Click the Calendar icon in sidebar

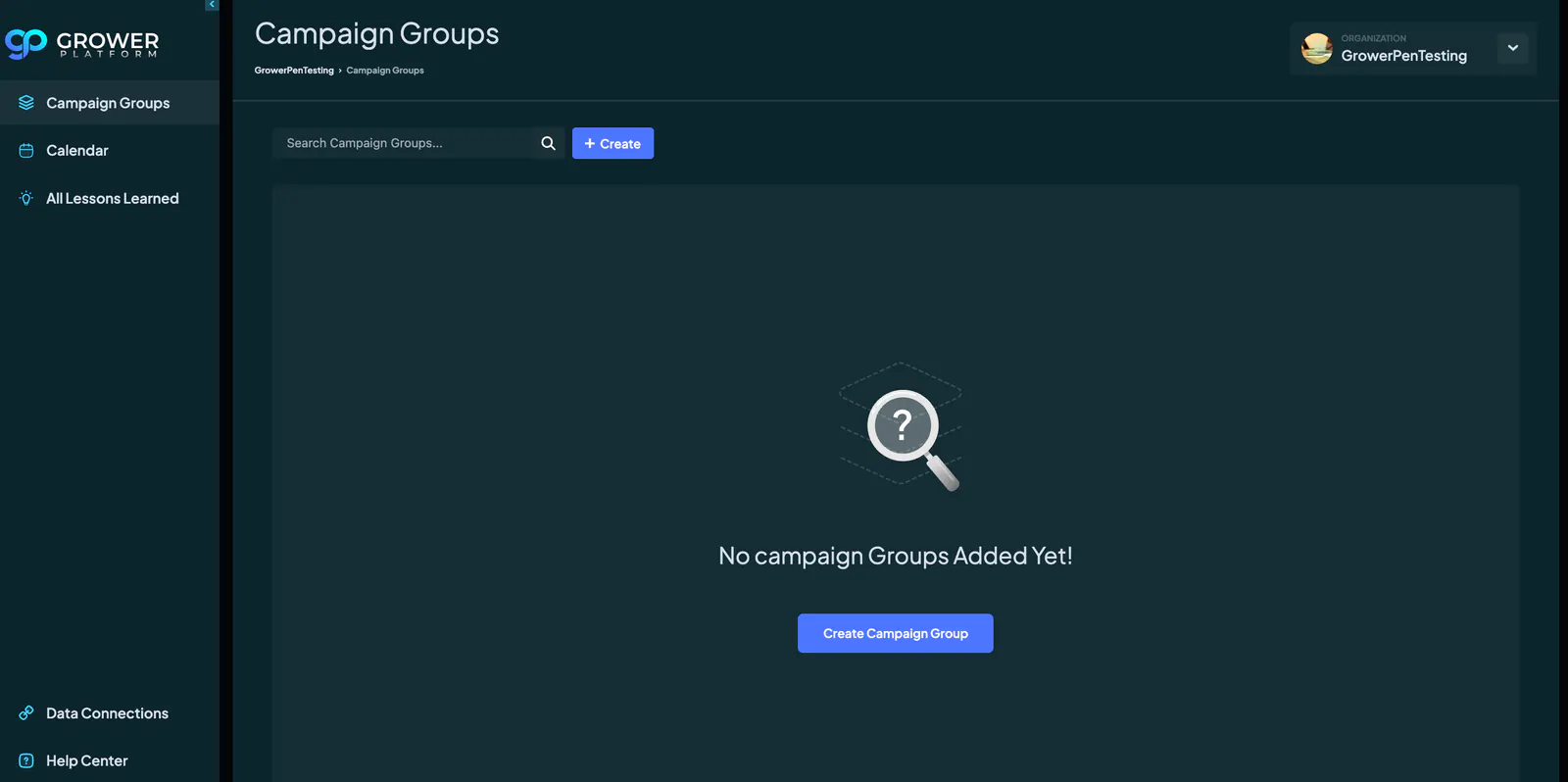pos(26,151)
